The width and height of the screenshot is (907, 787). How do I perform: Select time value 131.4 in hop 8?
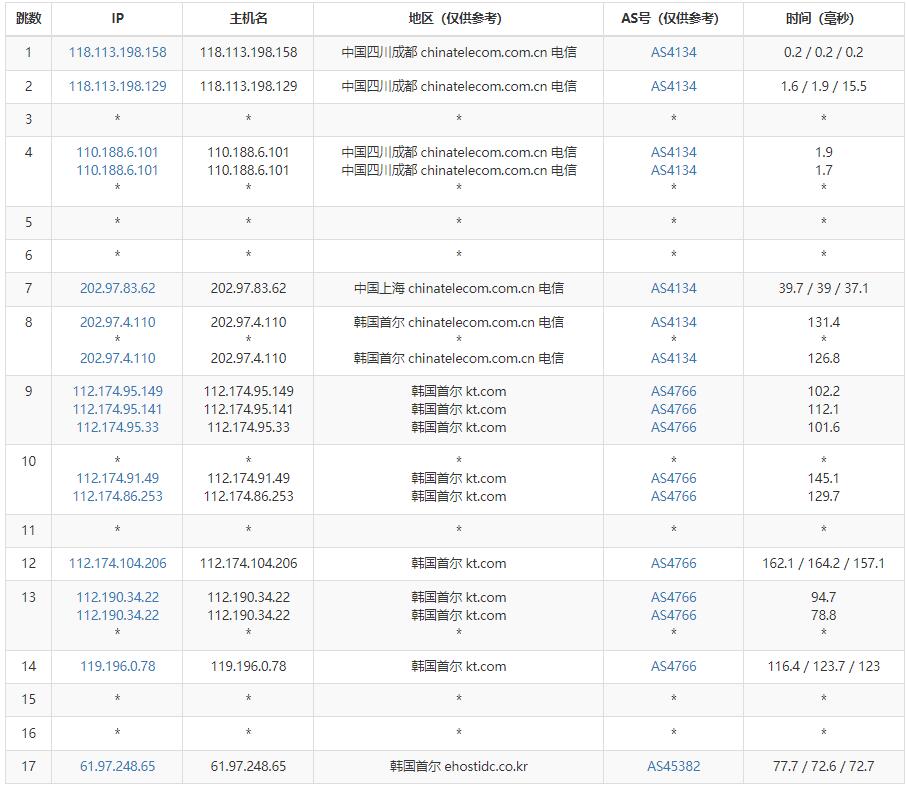coord(823,322)
